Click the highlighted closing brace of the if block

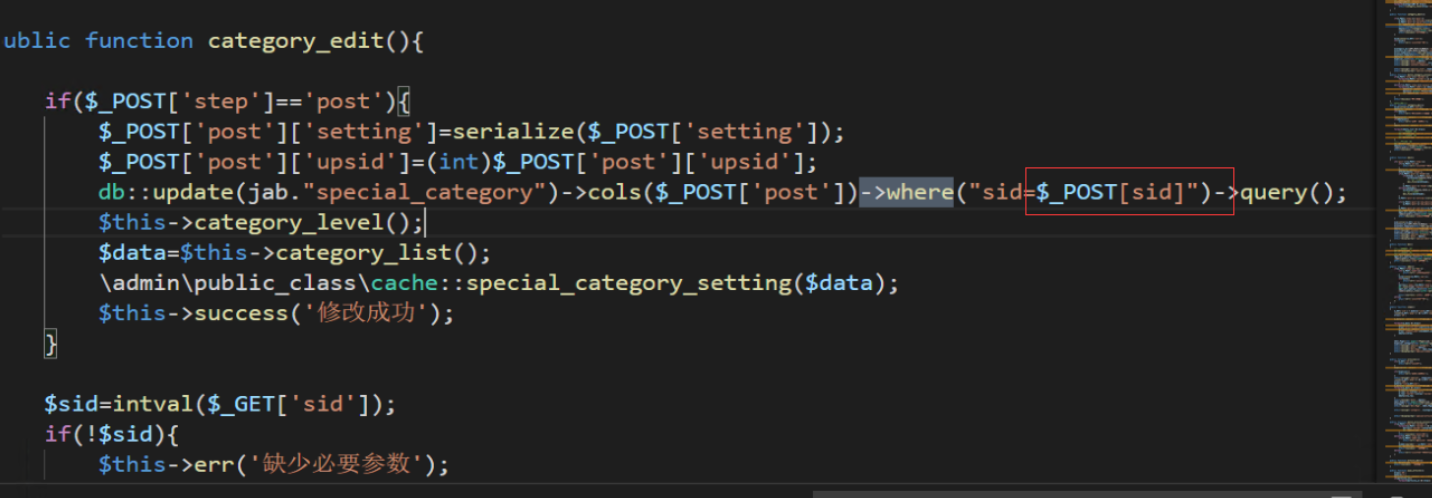click(51, 343)
